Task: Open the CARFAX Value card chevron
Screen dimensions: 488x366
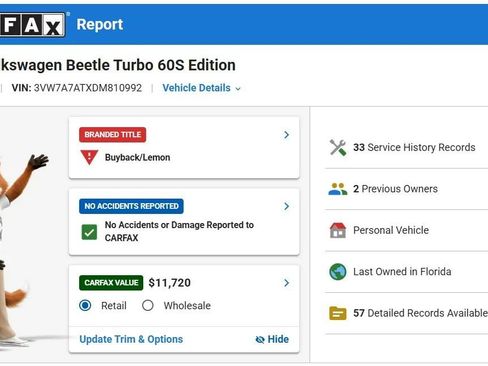Action: click(x=286, y=283)
